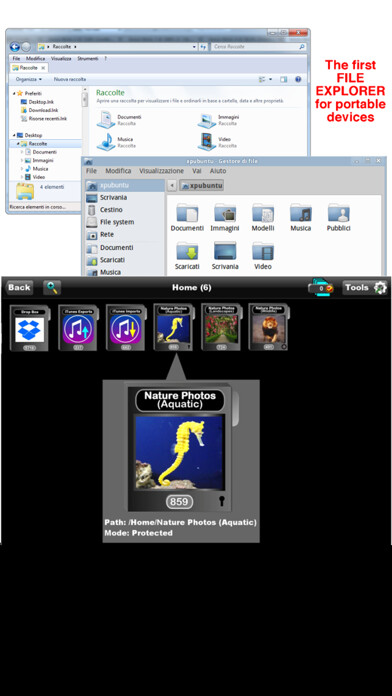Click the Cerca Raccolte search field
Viewport: 392px width, 696px height.
point(258,47)
